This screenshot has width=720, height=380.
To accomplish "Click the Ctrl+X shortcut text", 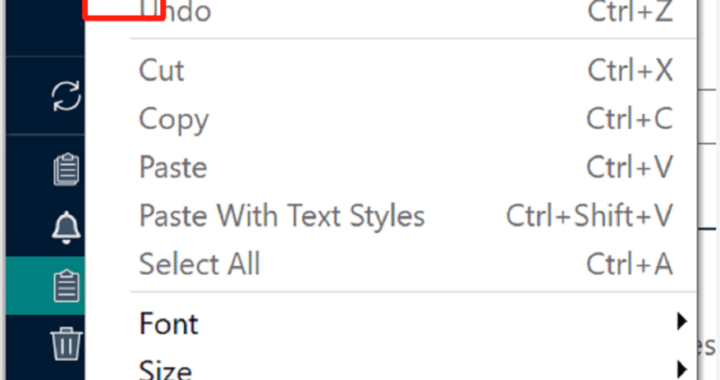I will [630, 70].
